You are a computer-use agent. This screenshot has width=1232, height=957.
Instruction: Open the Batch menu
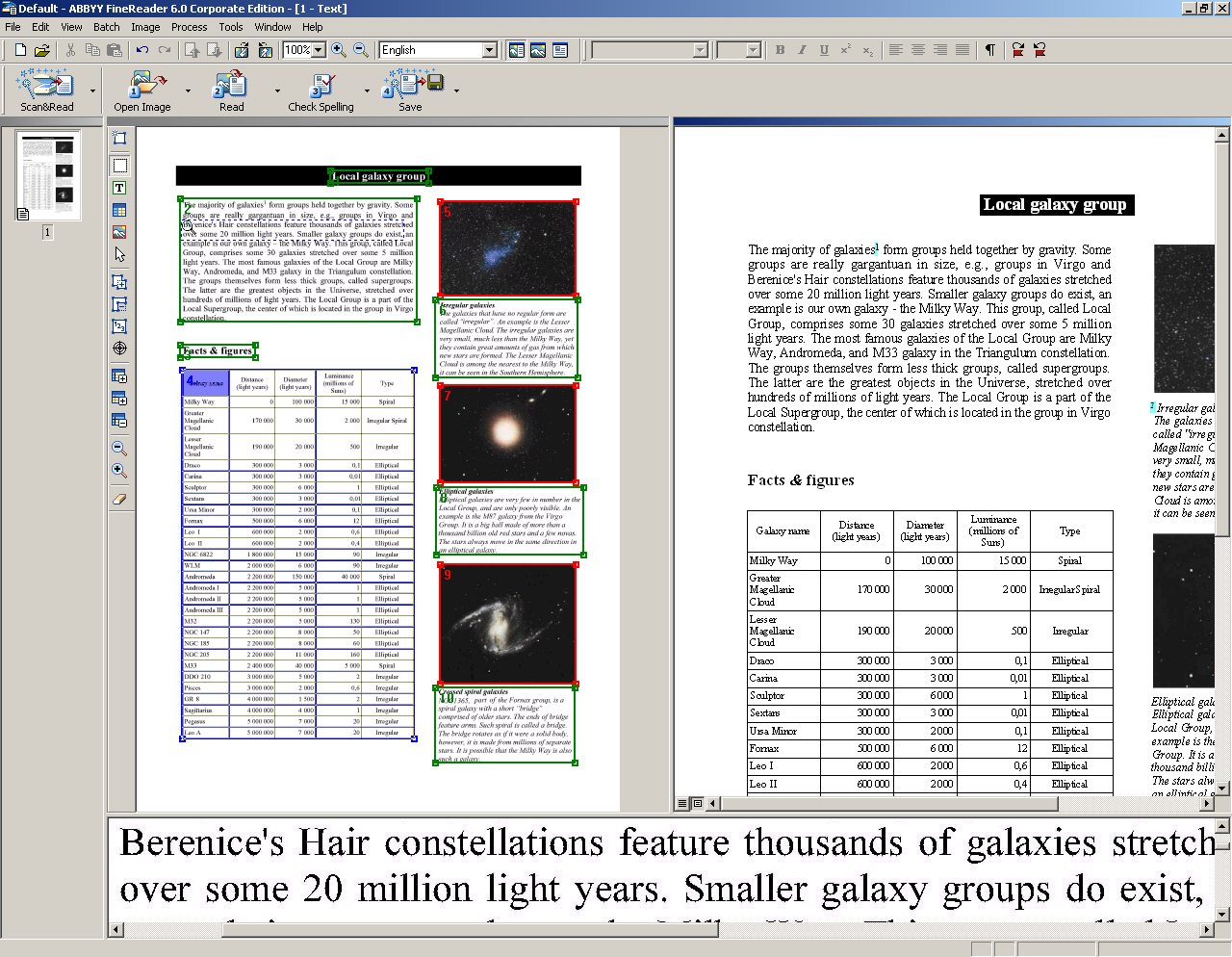pyautogui.click(x=106, y=27)
